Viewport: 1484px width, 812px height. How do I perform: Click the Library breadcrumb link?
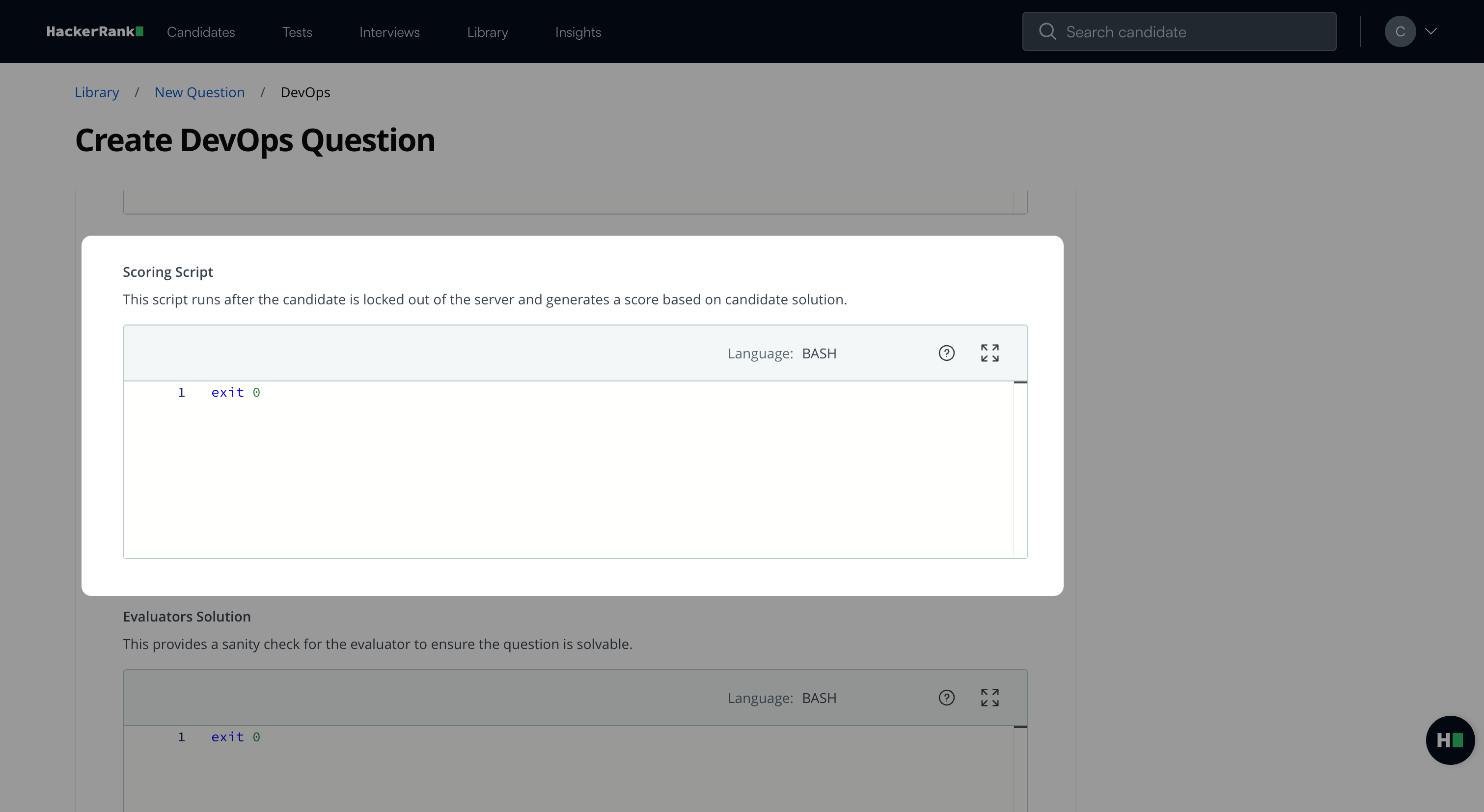click(x=97, y=92)
